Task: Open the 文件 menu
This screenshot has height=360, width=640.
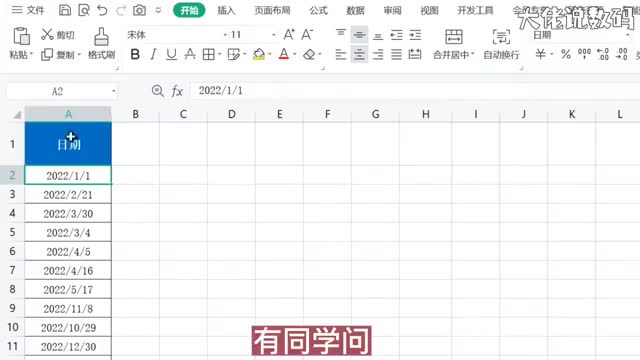Action: [x=28, y=10]
